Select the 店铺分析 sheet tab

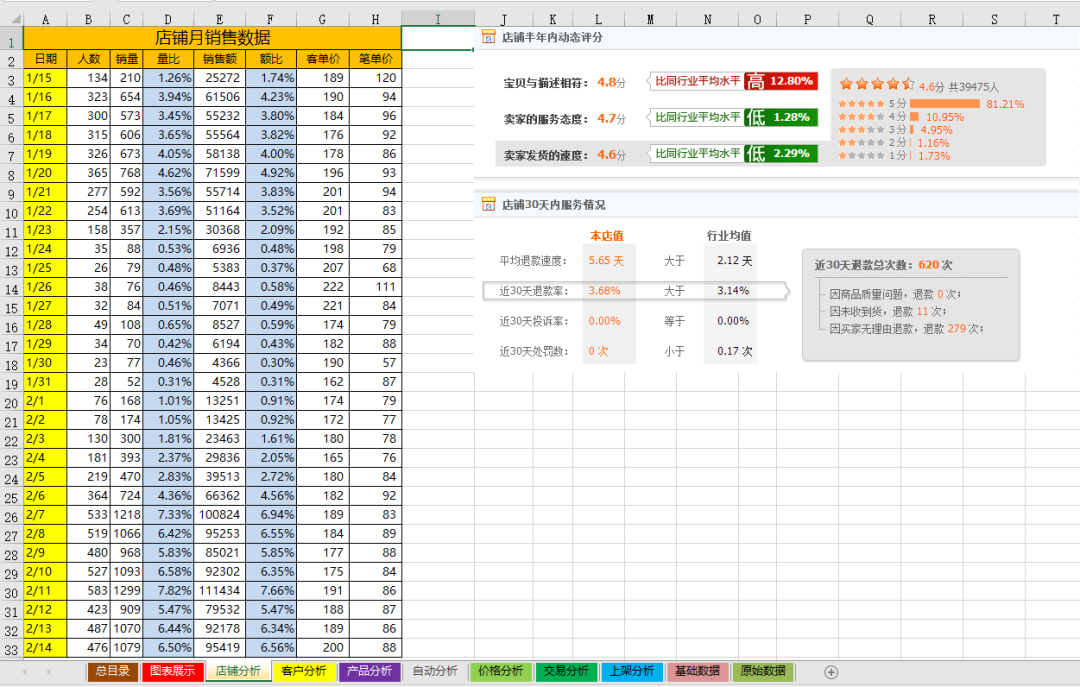(x=238, y=671)
